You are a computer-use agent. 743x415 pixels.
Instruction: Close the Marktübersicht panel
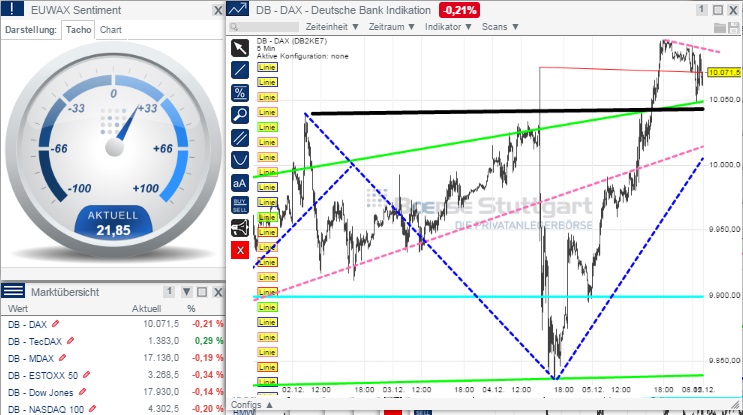pos(218,292)
